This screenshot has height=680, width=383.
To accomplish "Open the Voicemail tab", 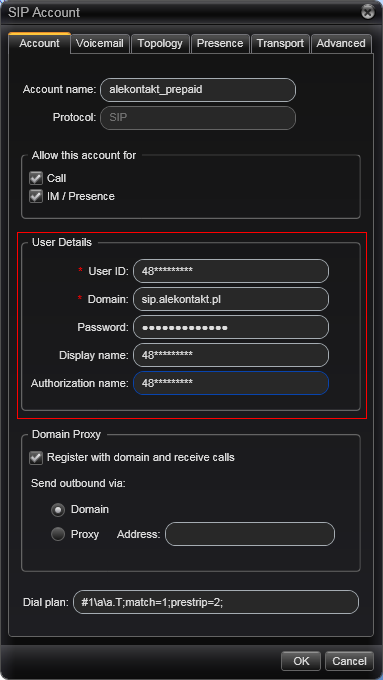I will pos(100,43).
